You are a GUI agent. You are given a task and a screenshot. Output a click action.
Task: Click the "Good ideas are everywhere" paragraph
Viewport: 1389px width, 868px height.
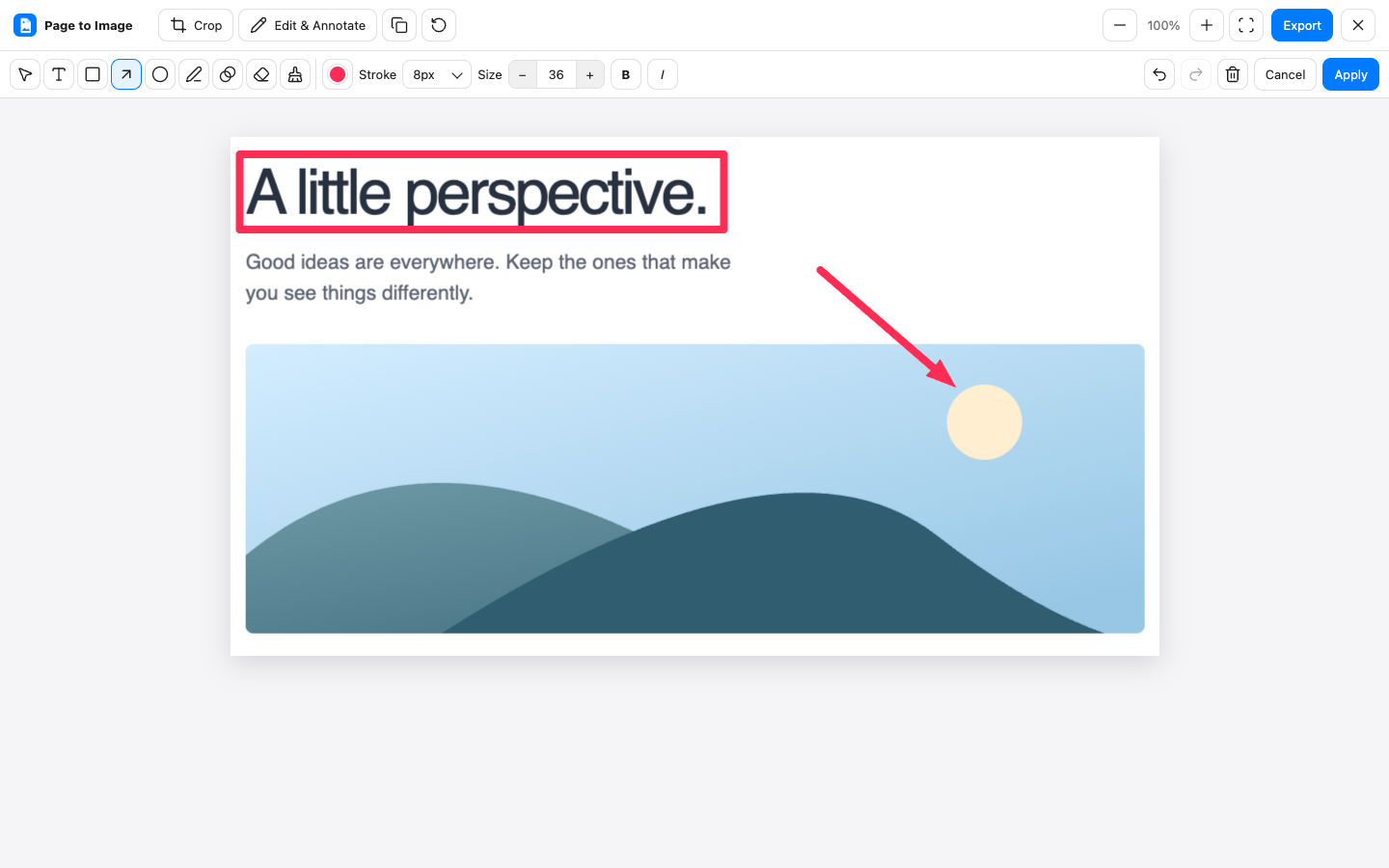click(488, 277)
